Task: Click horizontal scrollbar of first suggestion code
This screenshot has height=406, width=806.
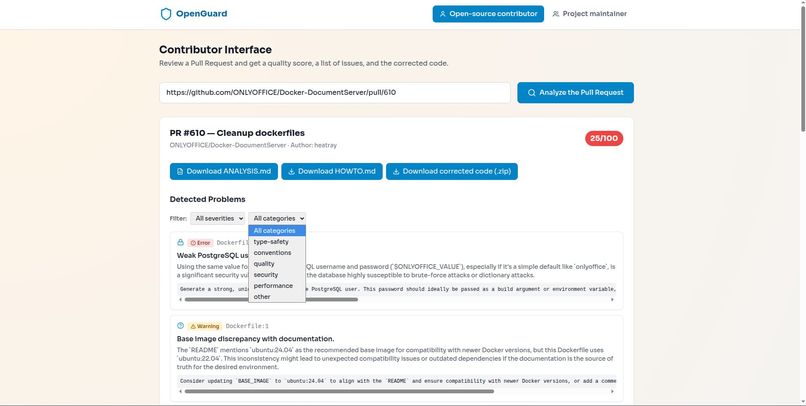Action: click(x=271, y=300)
